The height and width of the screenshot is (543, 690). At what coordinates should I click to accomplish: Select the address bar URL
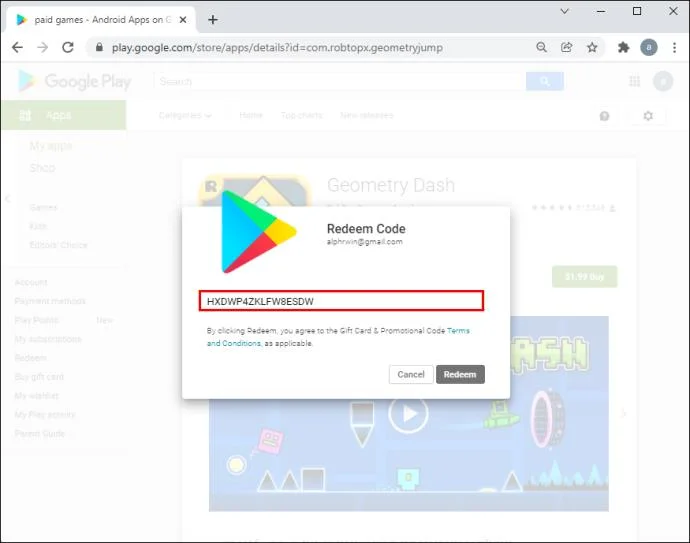tap(277, 48)
